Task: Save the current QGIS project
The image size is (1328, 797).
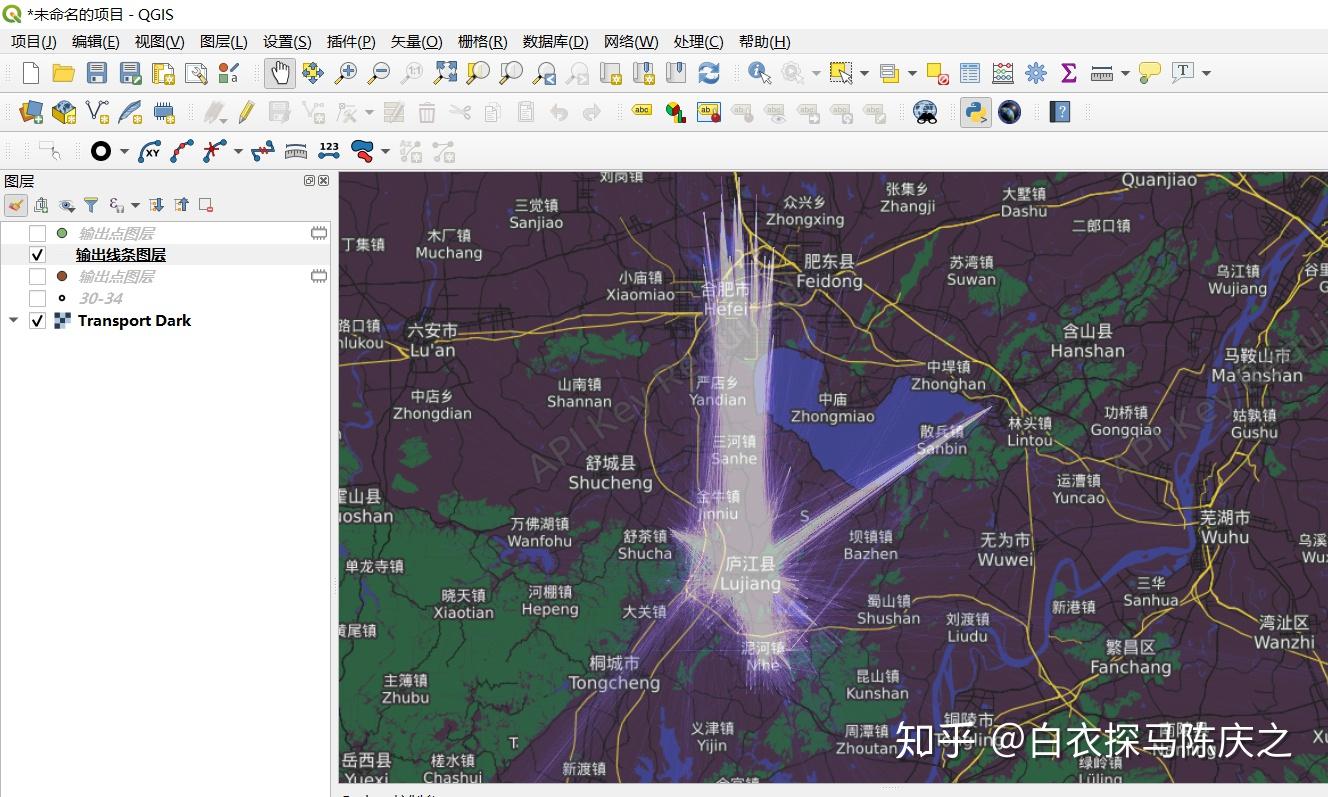Action: click(x=96, y=72)
